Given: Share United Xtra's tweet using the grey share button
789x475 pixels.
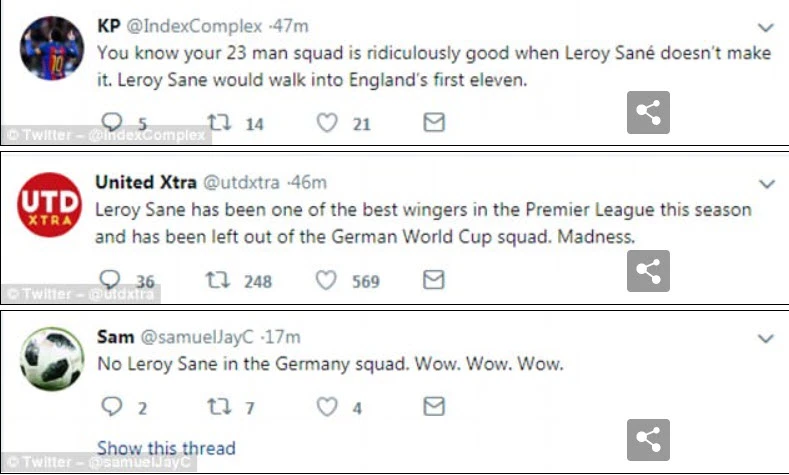Looking at the screenshot, I should [x=648, y=271].
